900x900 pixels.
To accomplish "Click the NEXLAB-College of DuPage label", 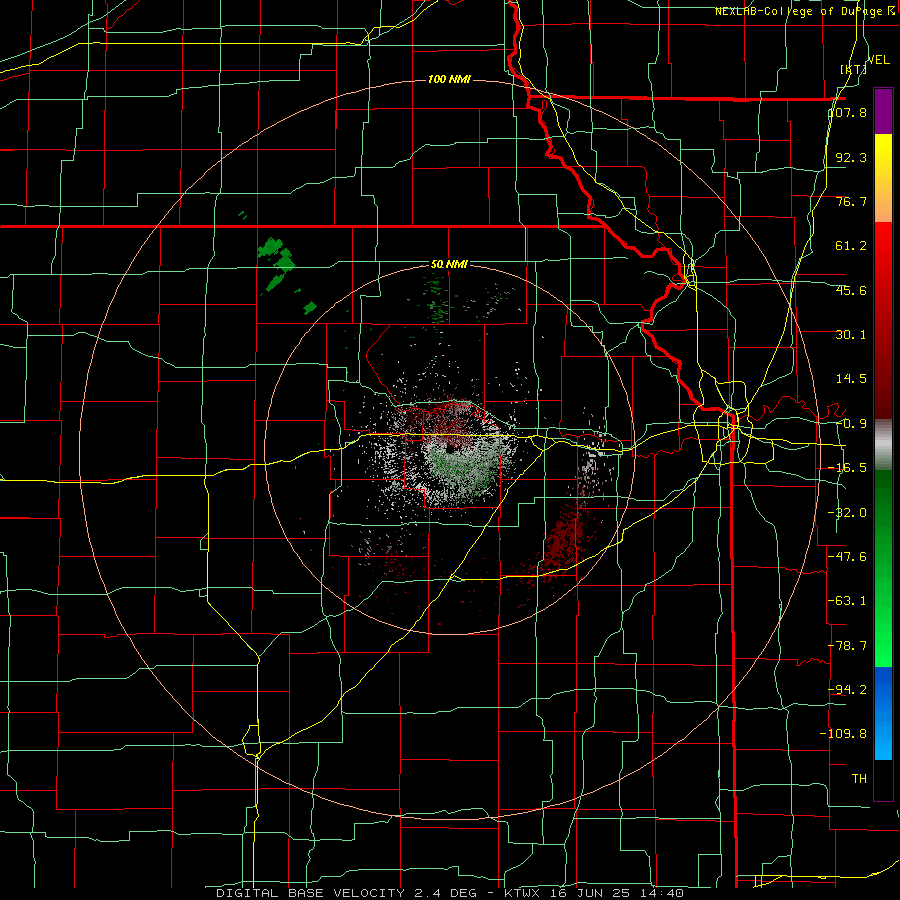I will [805, 11].
